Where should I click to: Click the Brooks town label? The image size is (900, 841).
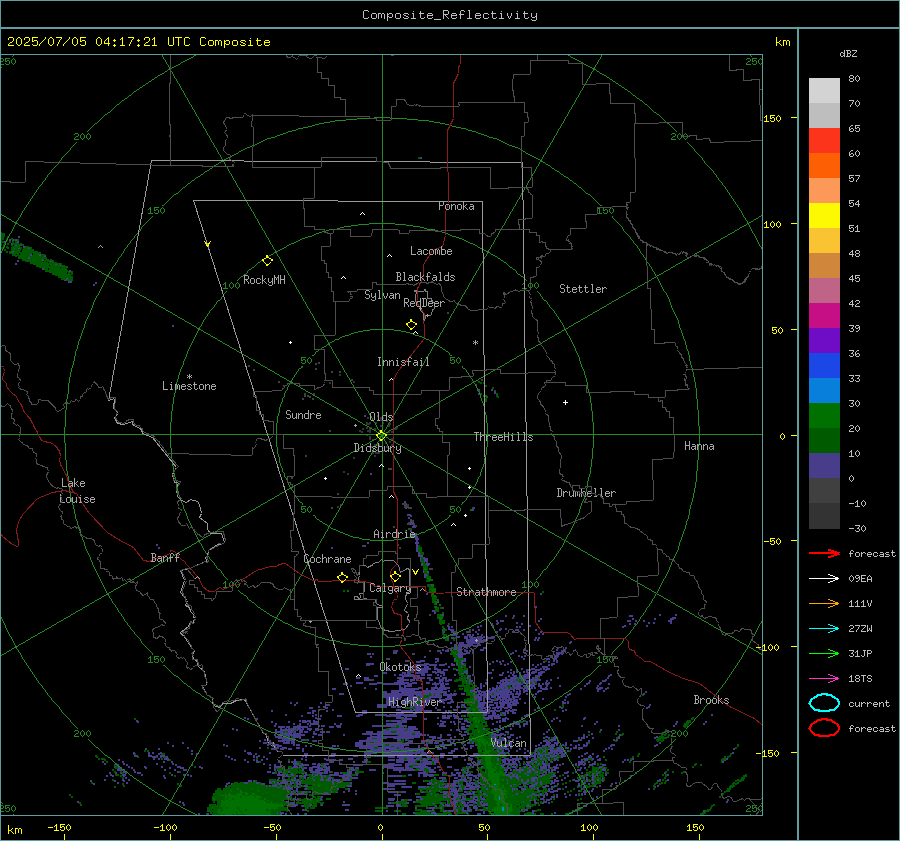[711, 700]
